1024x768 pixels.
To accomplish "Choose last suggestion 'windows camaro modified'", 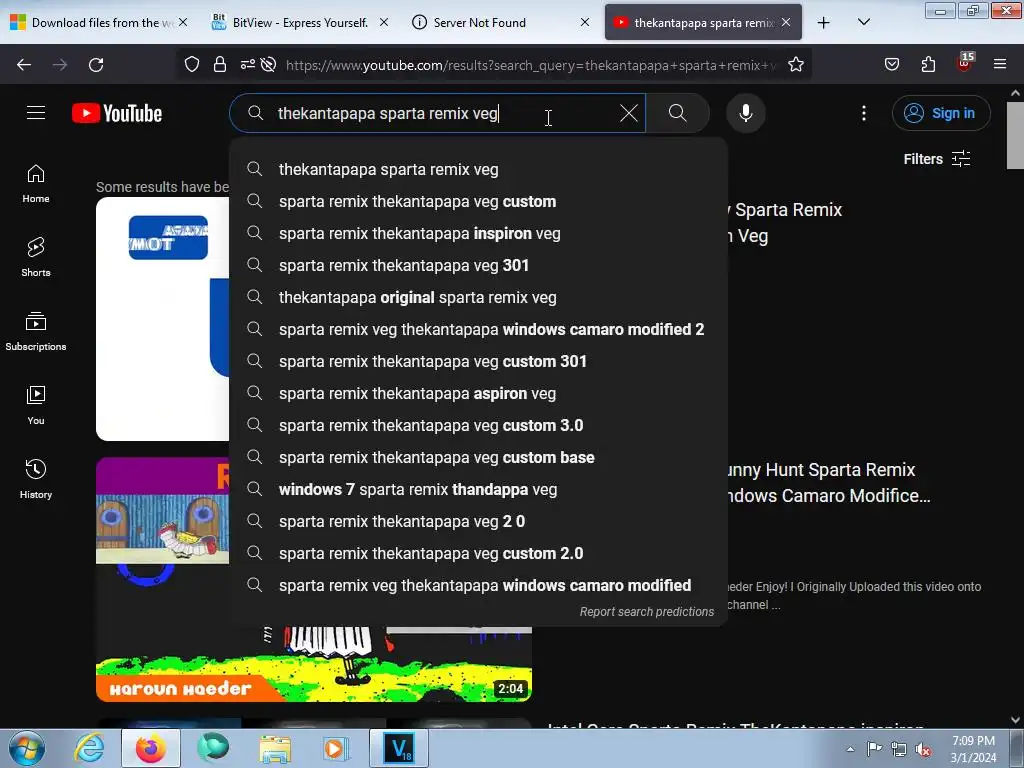I will pos(479,585).
